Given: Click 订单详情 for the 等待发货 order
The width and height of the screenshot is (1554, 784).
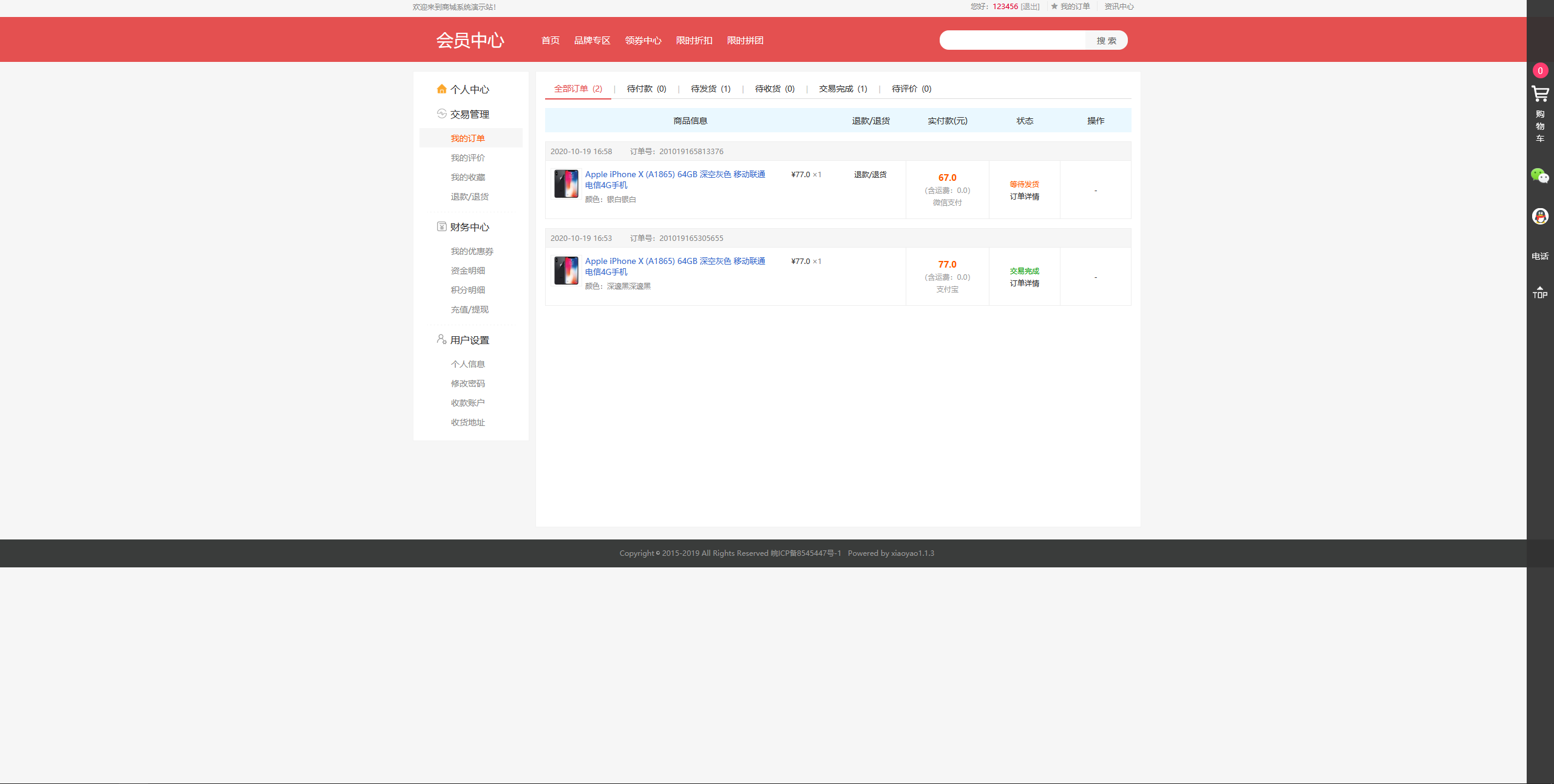Looking at the screenshot, I should click(1024, 196).
